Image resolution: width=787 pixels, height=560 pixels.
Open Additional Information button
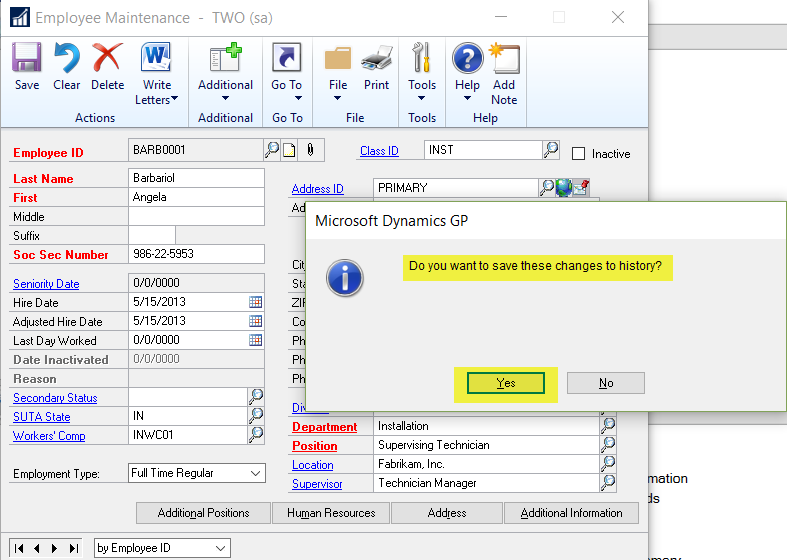pos(571,513)
